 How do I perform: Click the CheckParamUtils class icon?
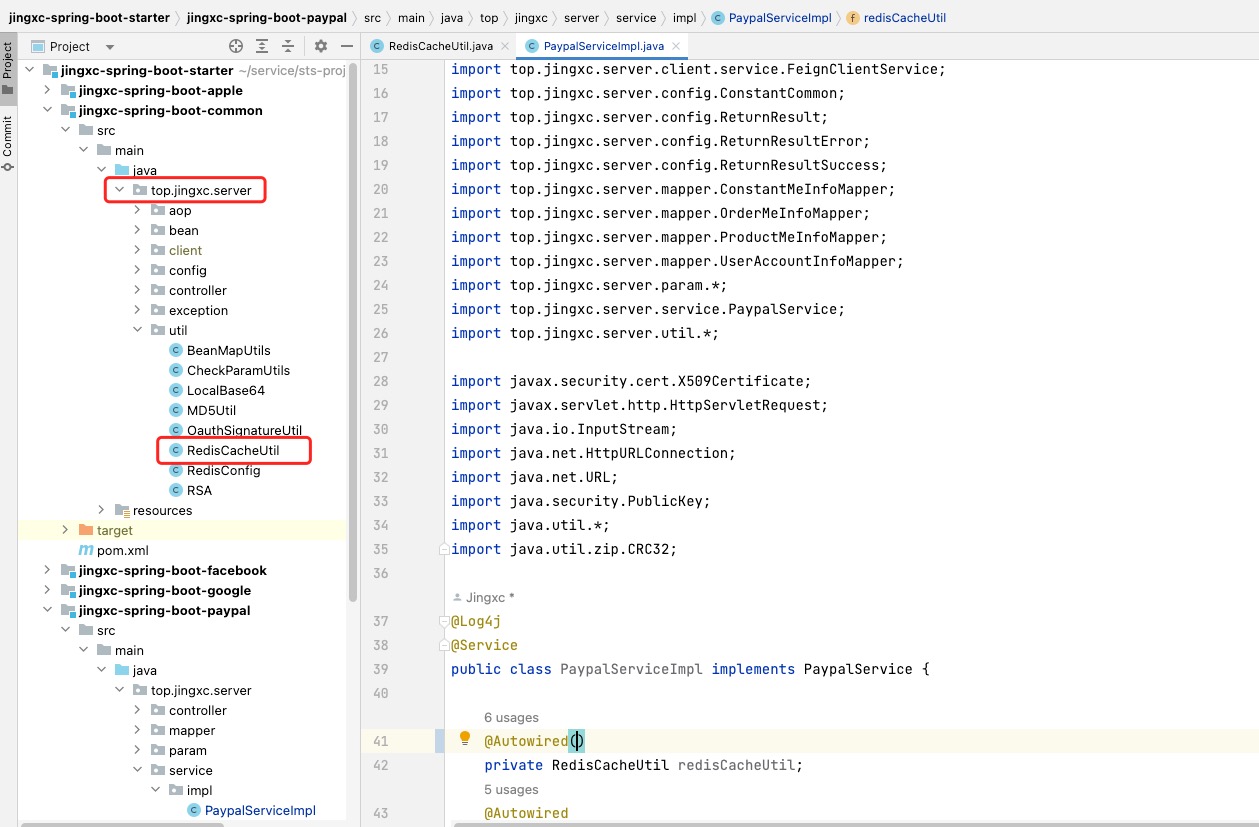pyautogui.click(x=176, y=370)
